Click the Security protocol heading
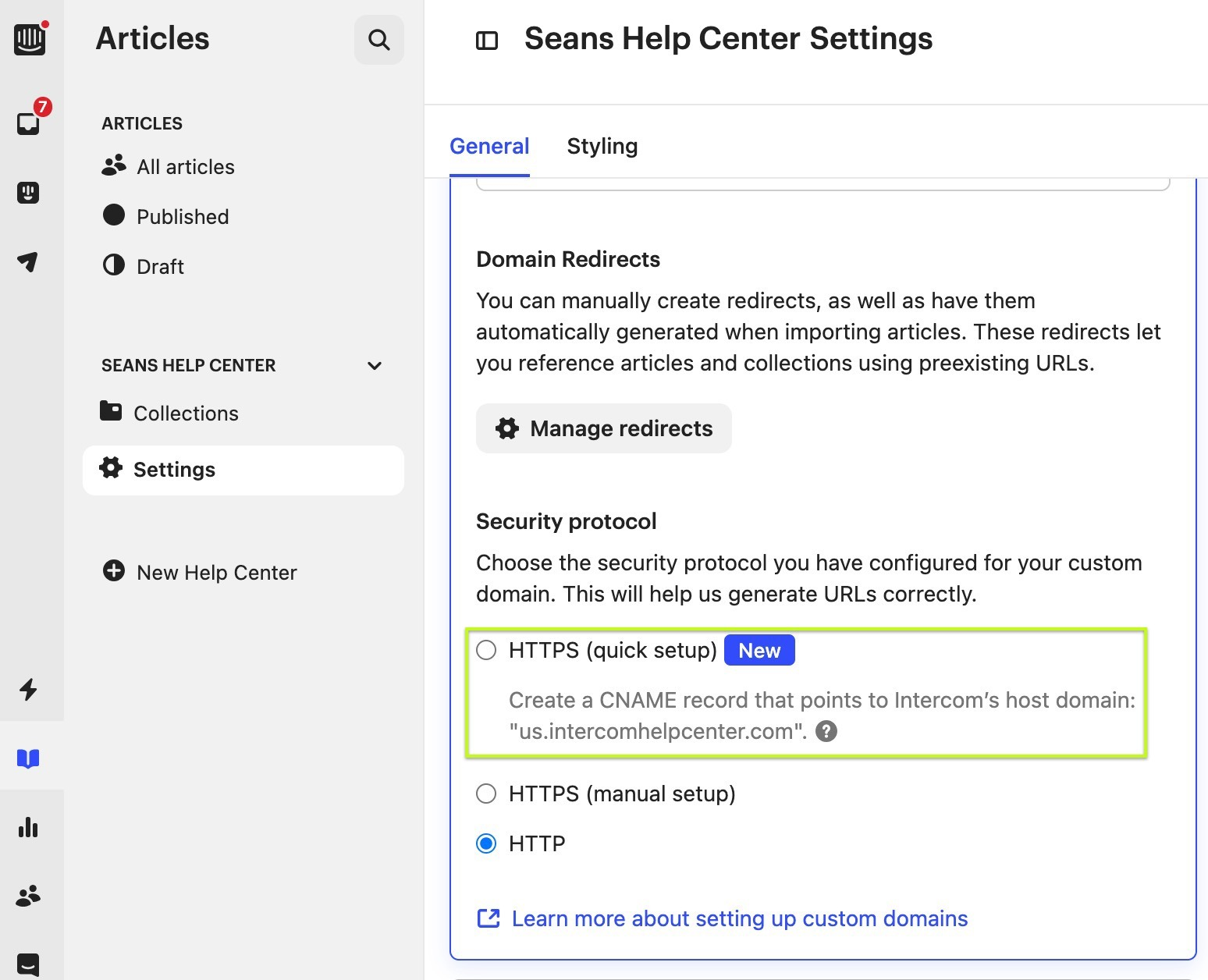The image size is (1208, 980). pyautogui.click(x=567, y=521)
